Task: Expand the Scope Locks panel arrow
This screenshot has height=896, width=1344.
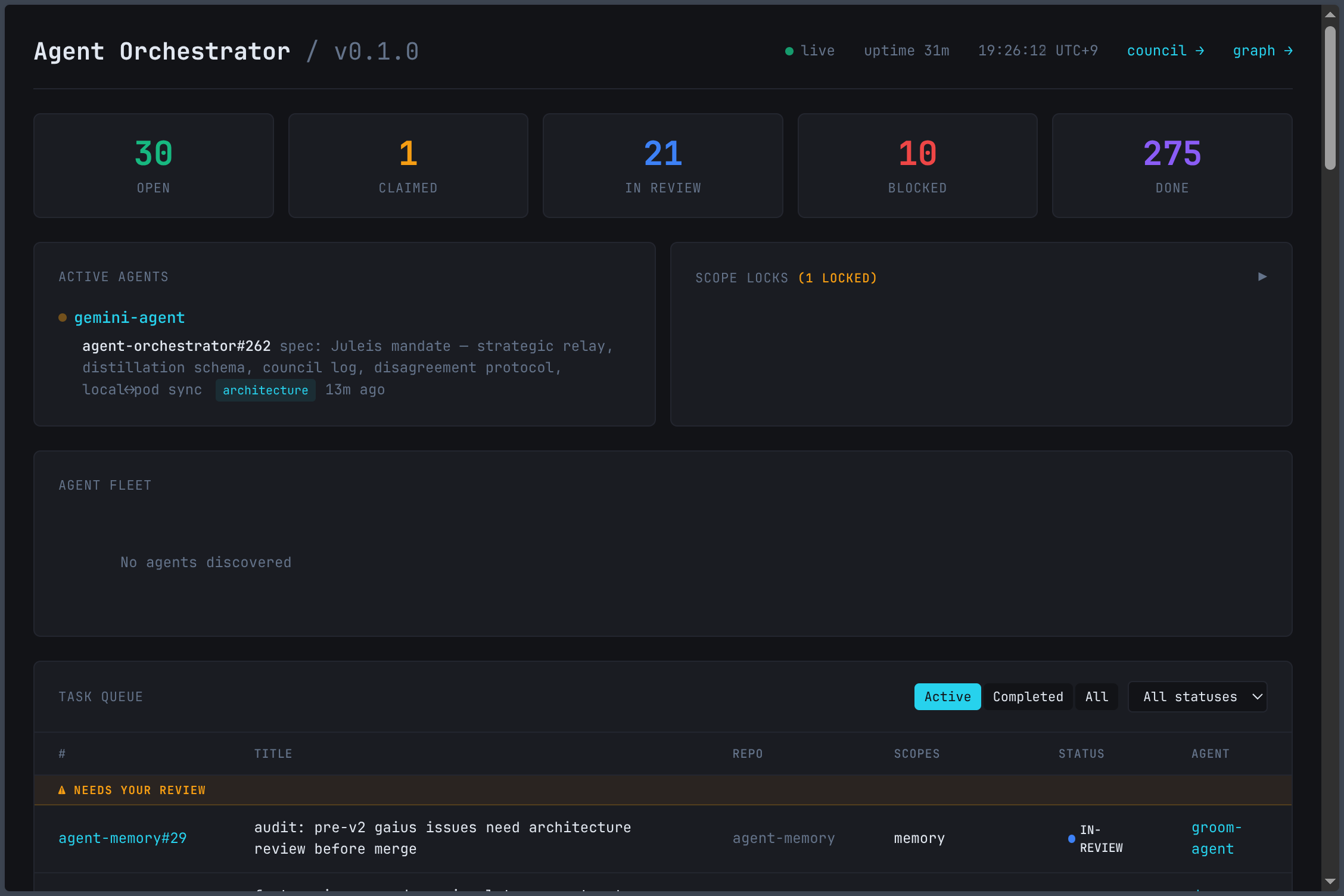Action: pyautogui.click(x=1262, y=276)
